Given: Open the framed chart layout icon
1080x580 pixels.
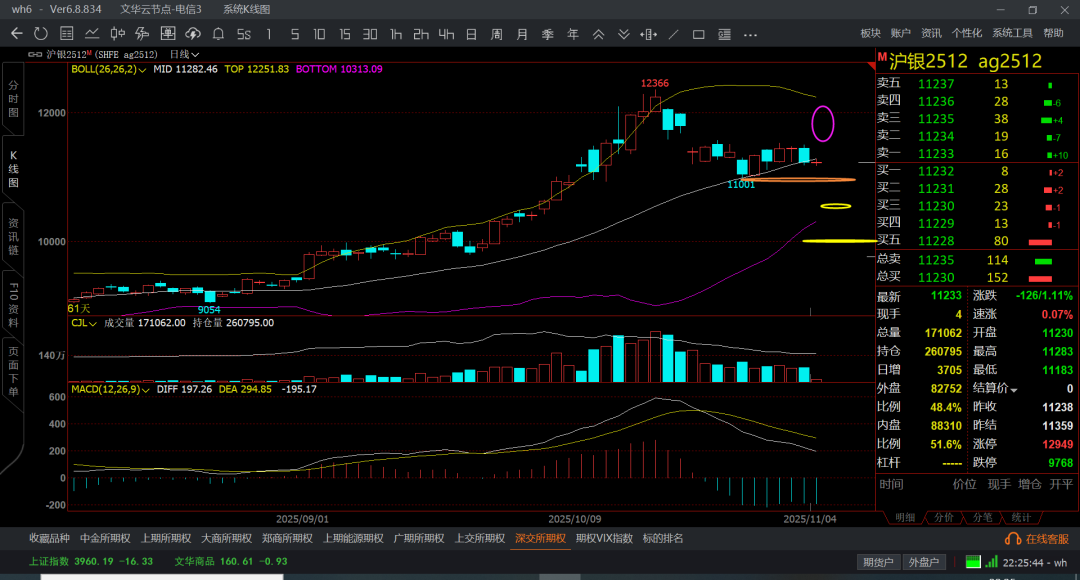Looking at the screenshot, I should pyautogui.click(x=167, y=34).
